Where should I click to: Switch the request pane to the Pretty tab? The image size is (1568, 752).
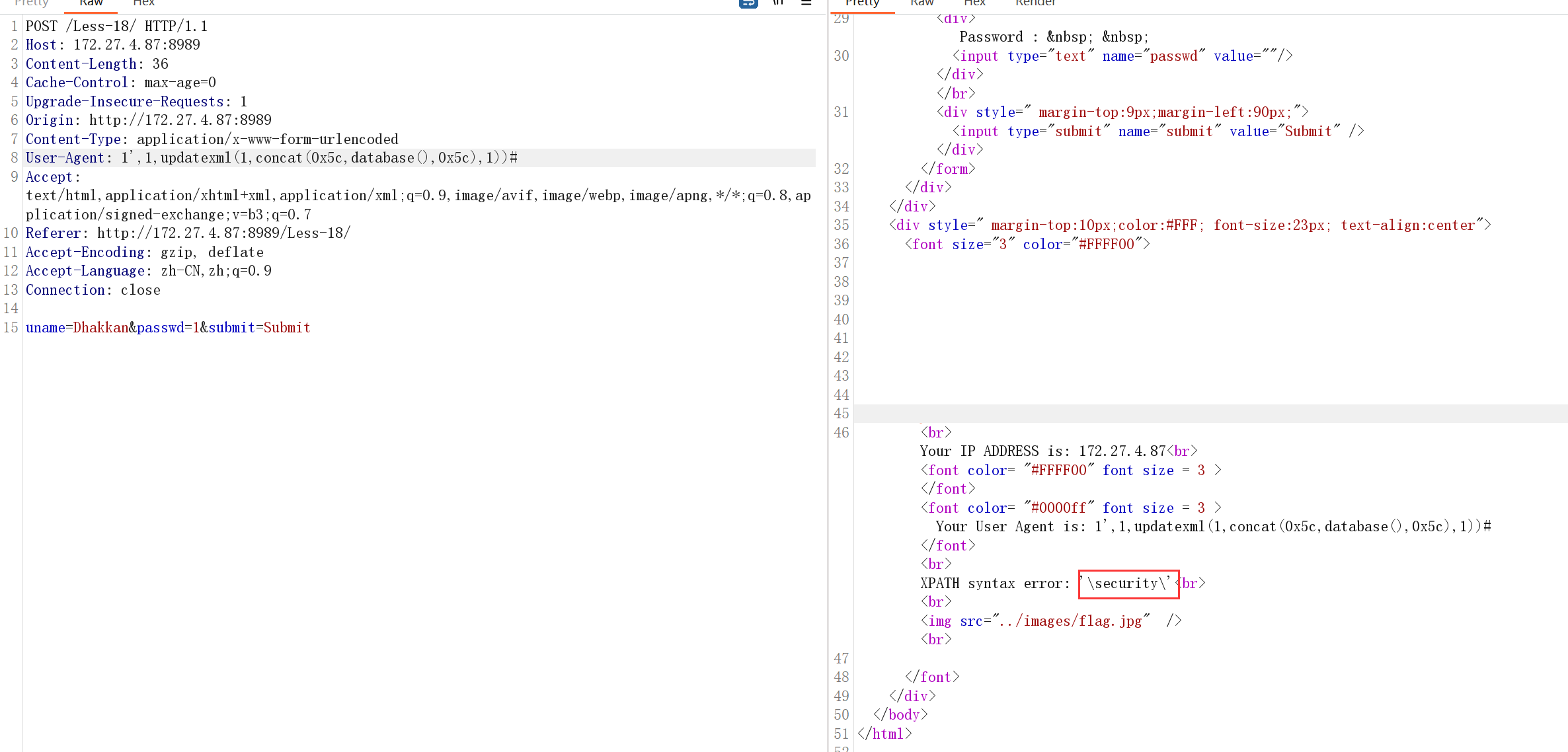31,3
